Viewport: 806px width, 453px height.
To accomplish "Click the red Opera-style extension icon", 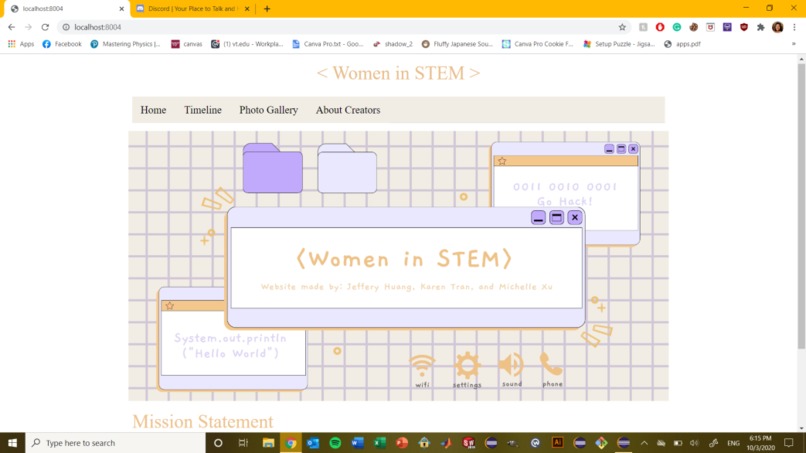I will (660, 27).
